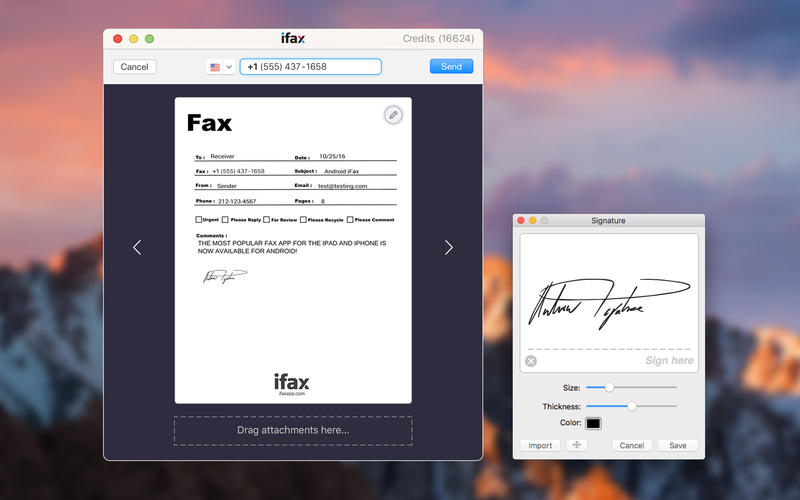Click the Sender name on cover page
Viewport: 800px width, 500px height.
click(227, 186)
